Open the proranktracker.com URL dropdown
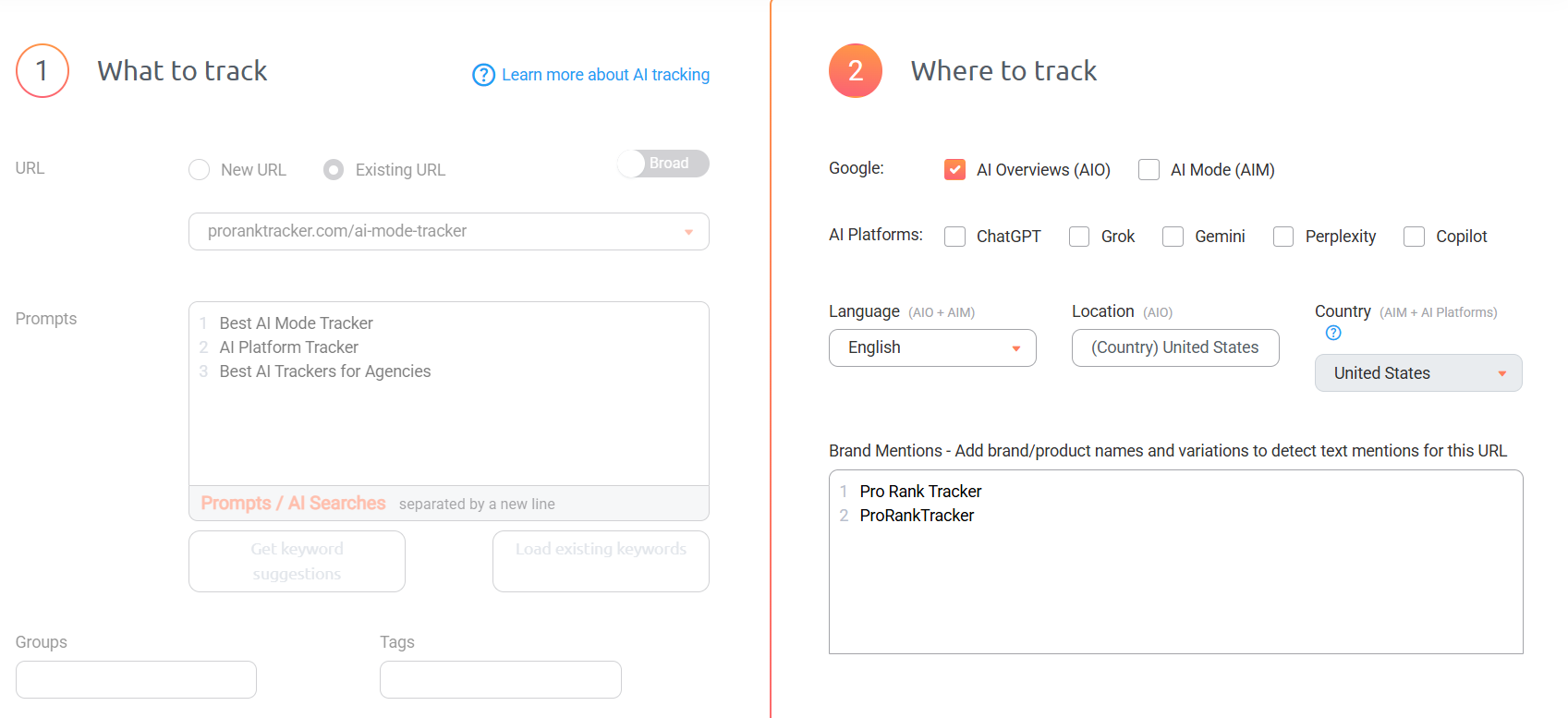Screen dimensions: 1568x718 tap(449, 231)
